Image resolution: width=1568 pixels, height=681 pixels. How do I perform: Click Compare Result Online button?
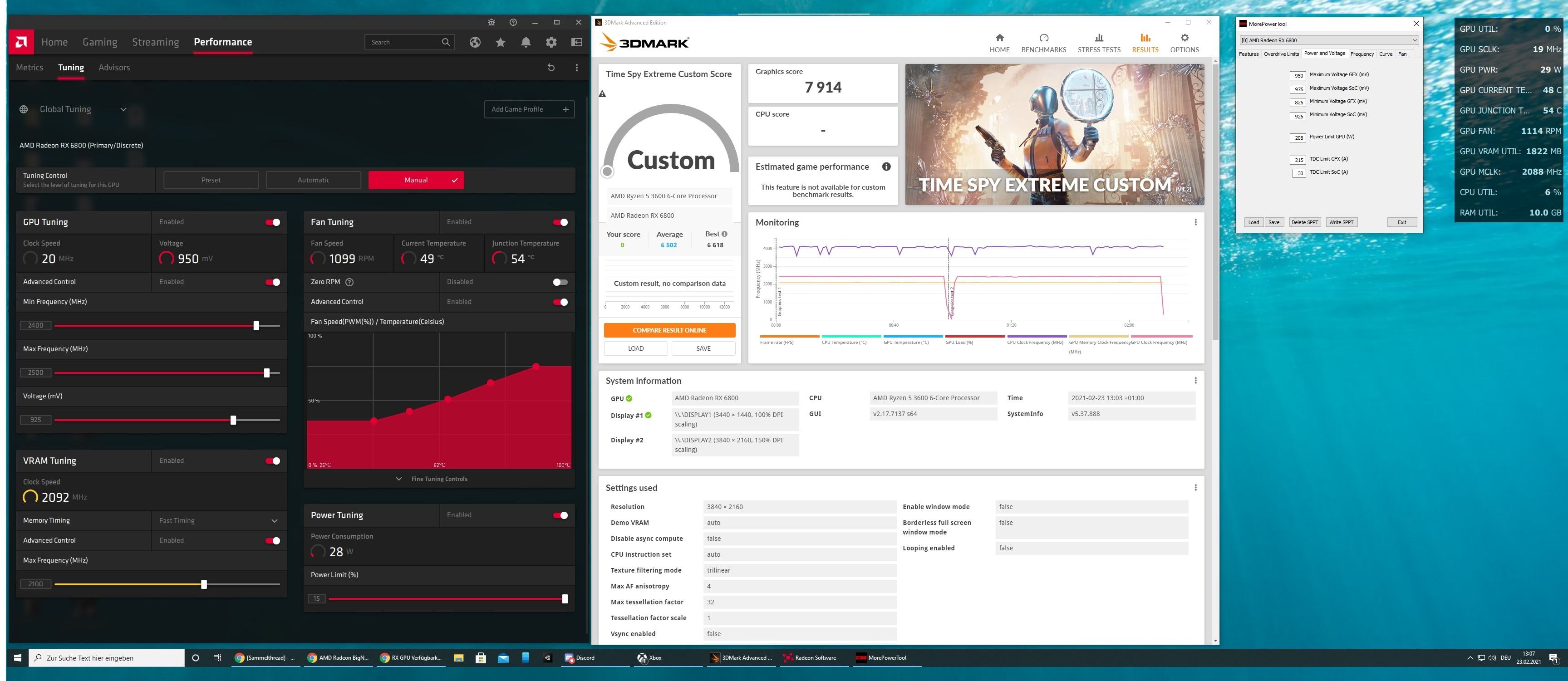(669, 330)
